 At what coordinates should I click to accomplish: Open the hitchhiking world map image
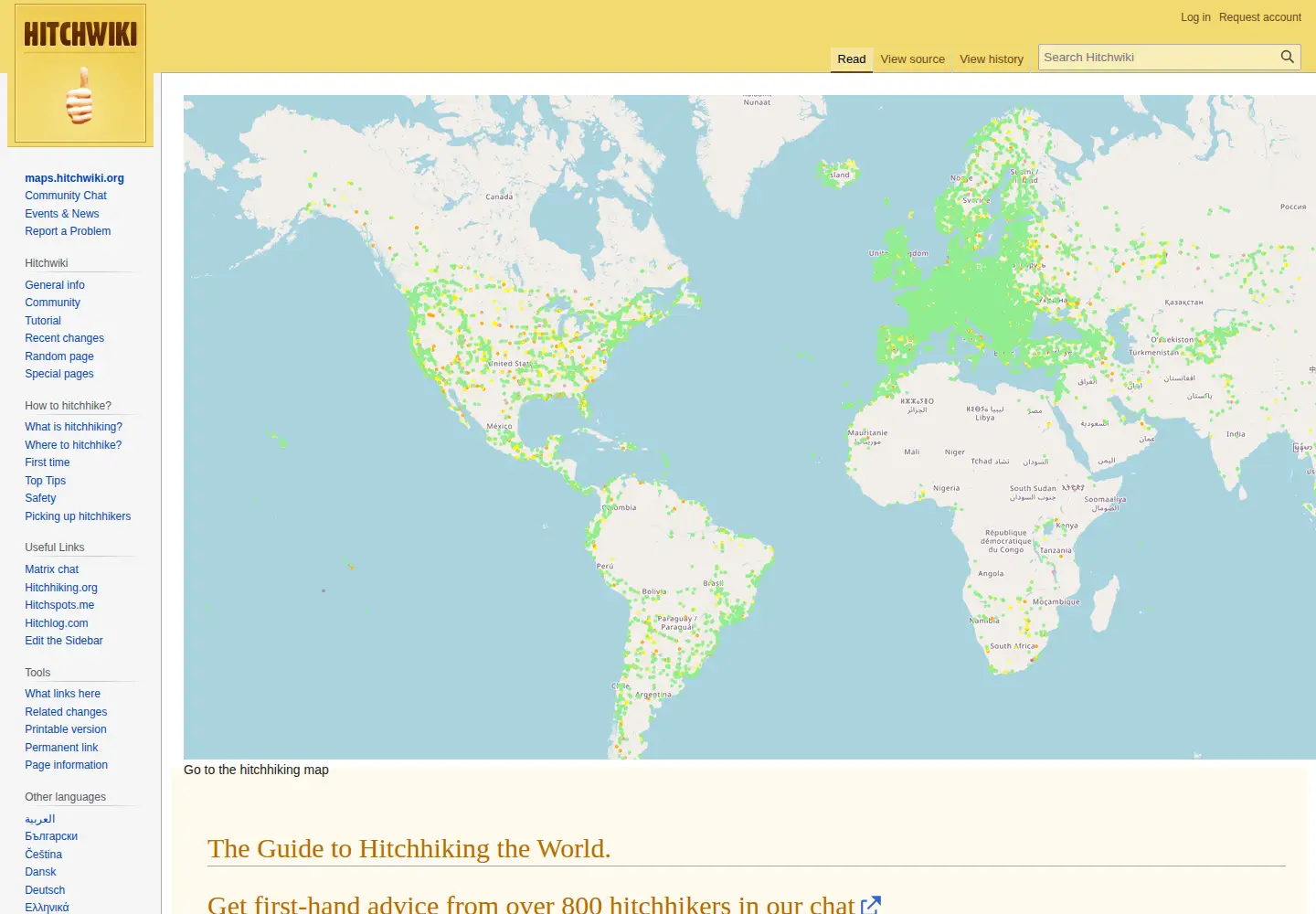(x=749, y=427)
